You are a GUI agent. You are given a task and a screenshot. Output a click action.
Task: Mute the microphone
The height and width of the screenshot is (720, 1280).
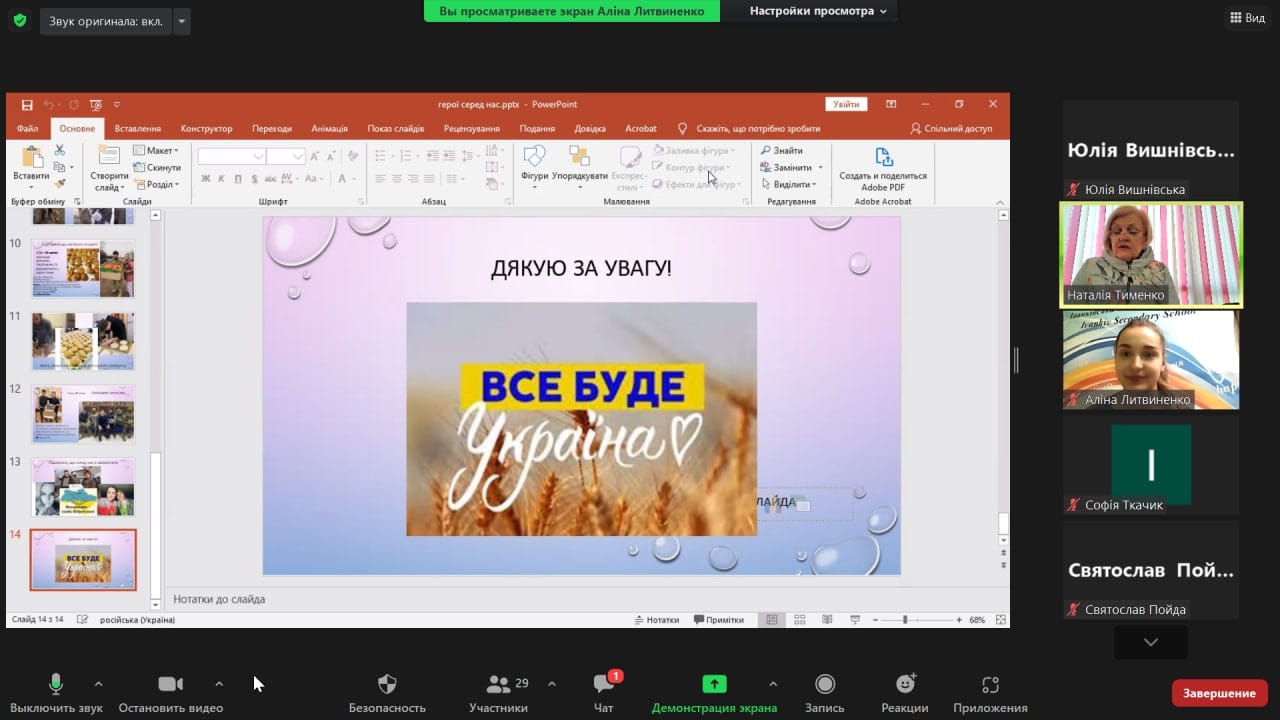pyautogui.click(x=56, y=685)
